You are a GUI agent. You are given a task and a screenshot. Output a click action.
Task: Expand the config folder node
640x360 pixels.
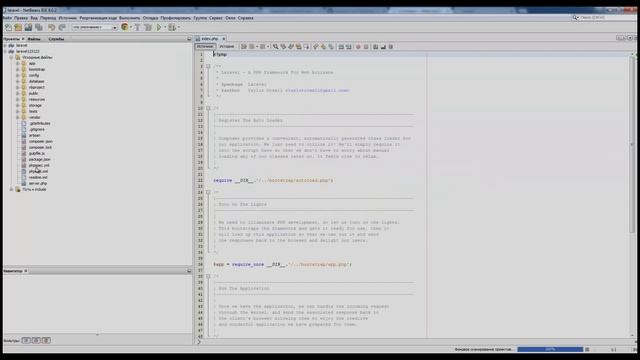pos(18,75)
